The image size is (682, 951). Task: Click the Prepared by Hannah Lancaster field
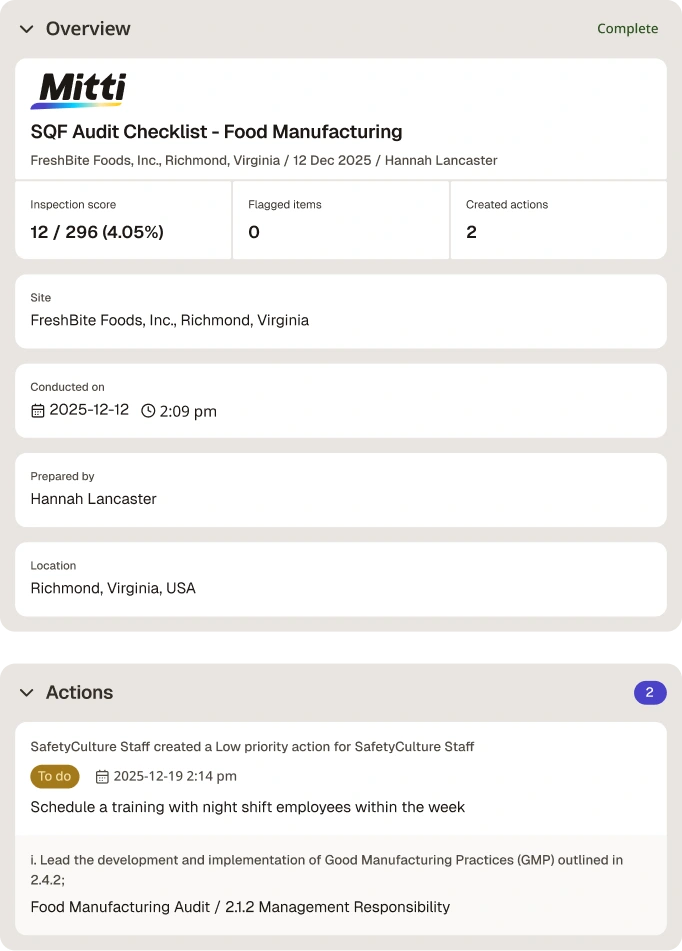(340, 489)
